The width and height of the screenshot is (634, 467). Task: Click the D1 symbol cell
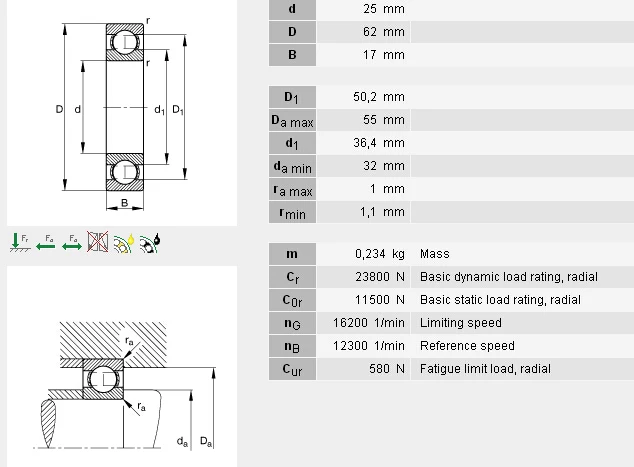pyautogui.click(x=292, y=97)
